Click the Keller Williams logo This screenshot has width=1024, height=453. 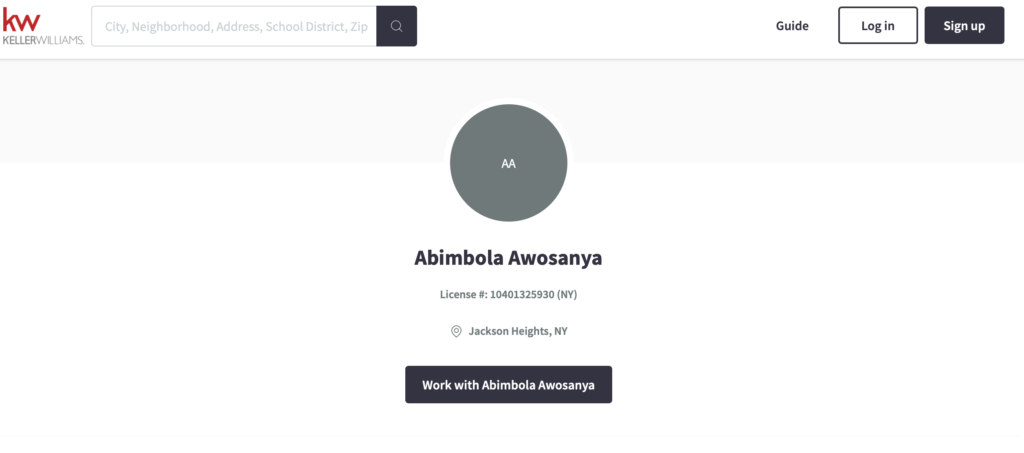pos(43,26)
